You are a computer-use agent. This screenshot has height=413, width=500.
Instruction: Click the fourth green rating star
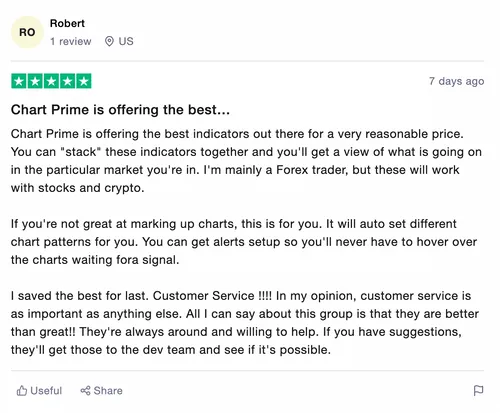click(67, 81)
